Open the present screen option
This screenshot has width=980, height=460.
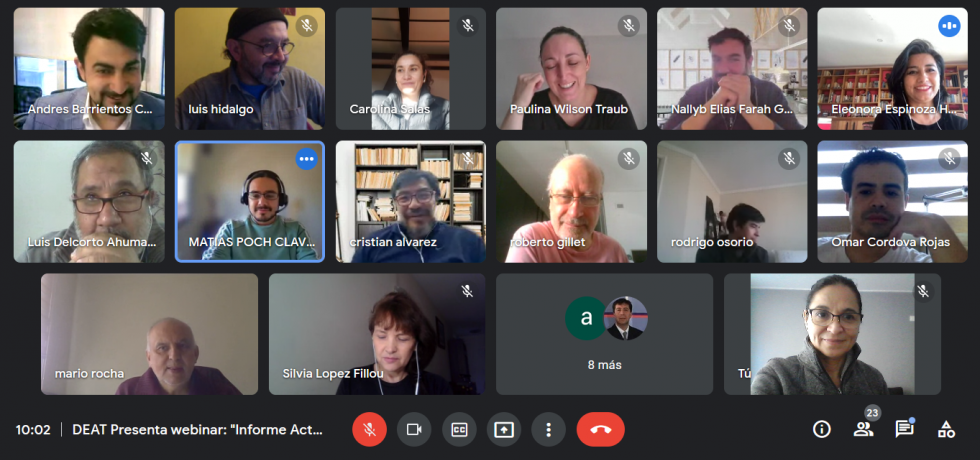click(x=504, y=429)
